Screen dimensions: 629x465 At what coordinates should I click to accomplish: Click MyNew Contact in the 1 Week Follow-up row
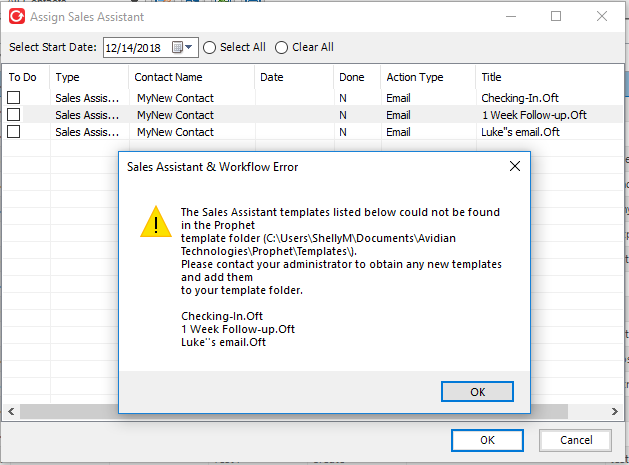click(x=175, y=115)
